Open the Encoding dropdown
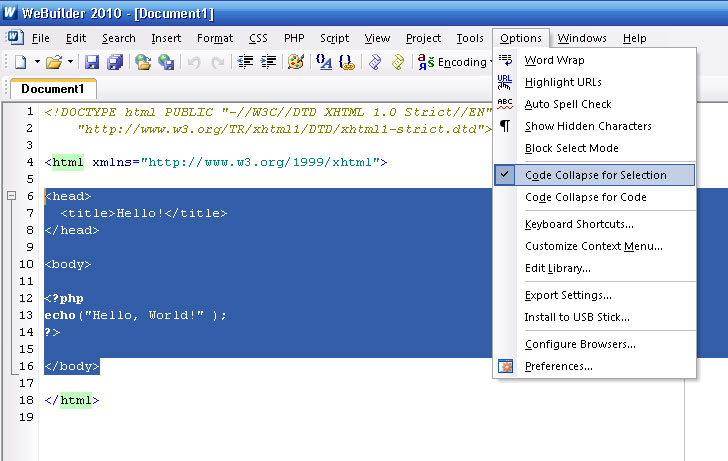 455,62
